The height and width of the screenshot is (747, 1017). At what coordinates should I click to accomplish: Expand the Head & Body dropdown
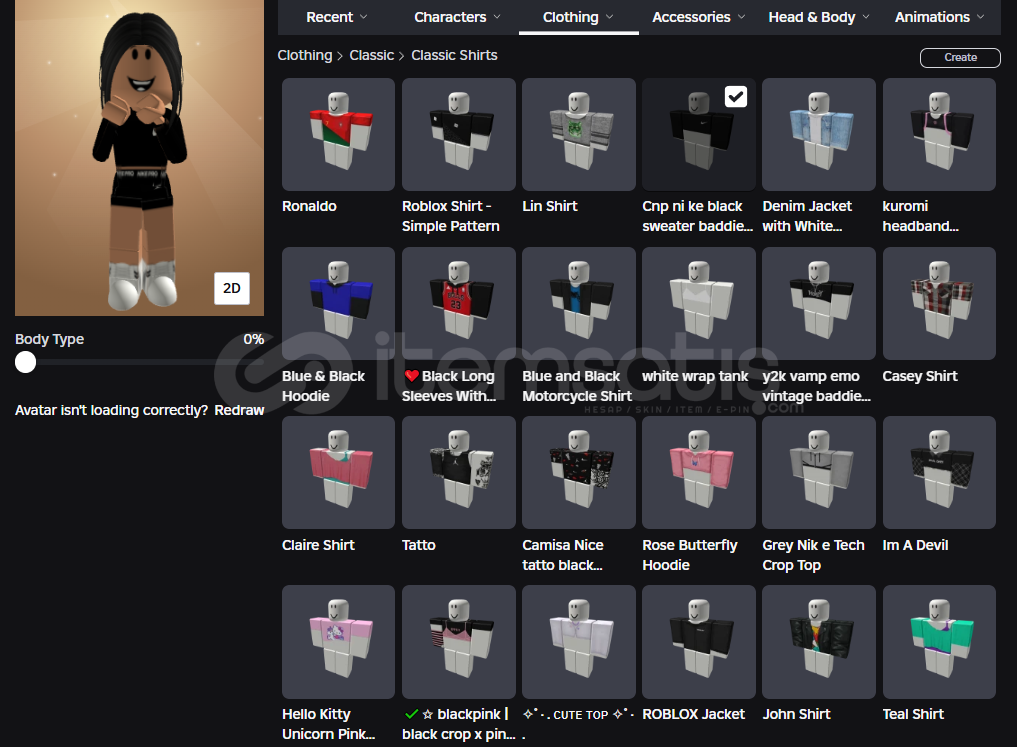point(819,18)
